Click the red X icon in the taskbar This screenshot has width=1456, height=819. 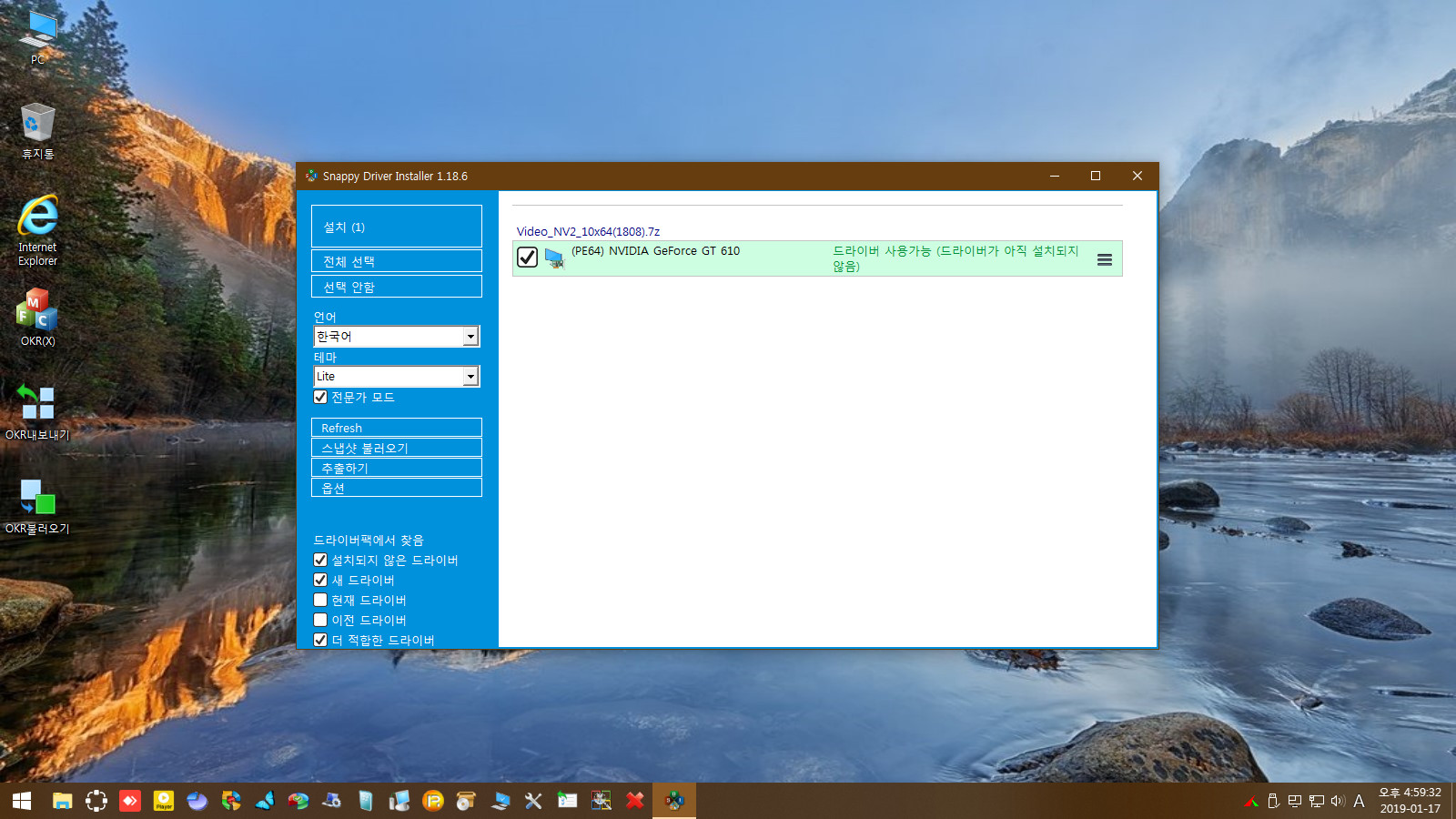[635, 801]
